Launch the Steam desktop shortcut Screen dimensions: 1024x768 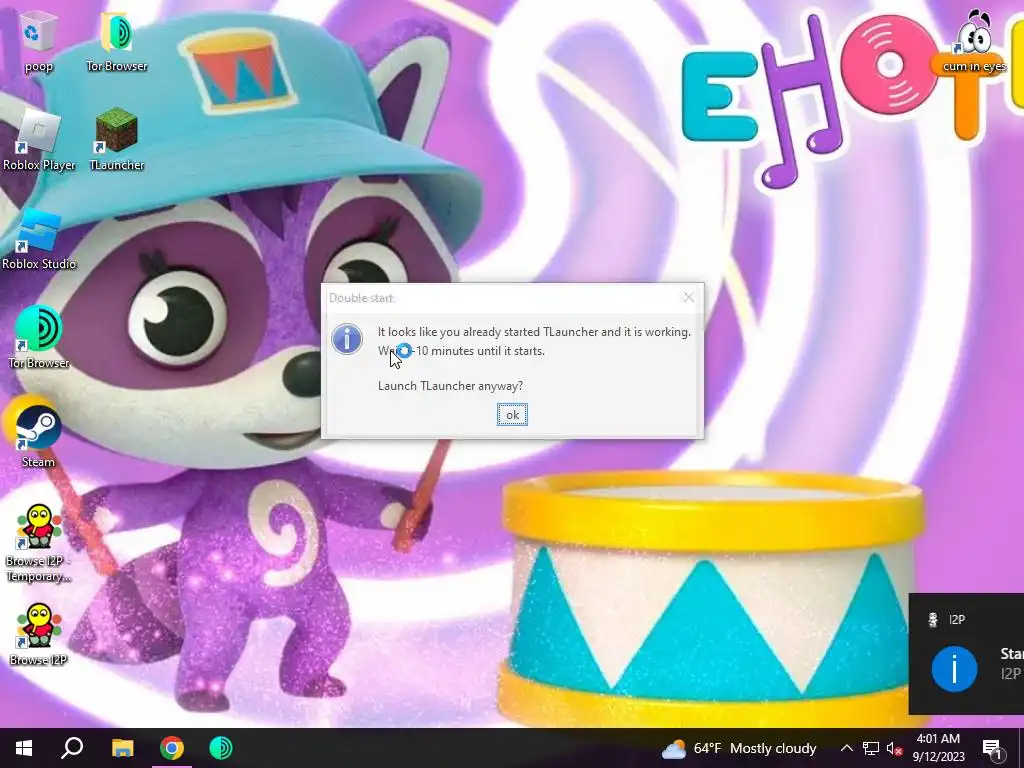click(x=38, y=436)
